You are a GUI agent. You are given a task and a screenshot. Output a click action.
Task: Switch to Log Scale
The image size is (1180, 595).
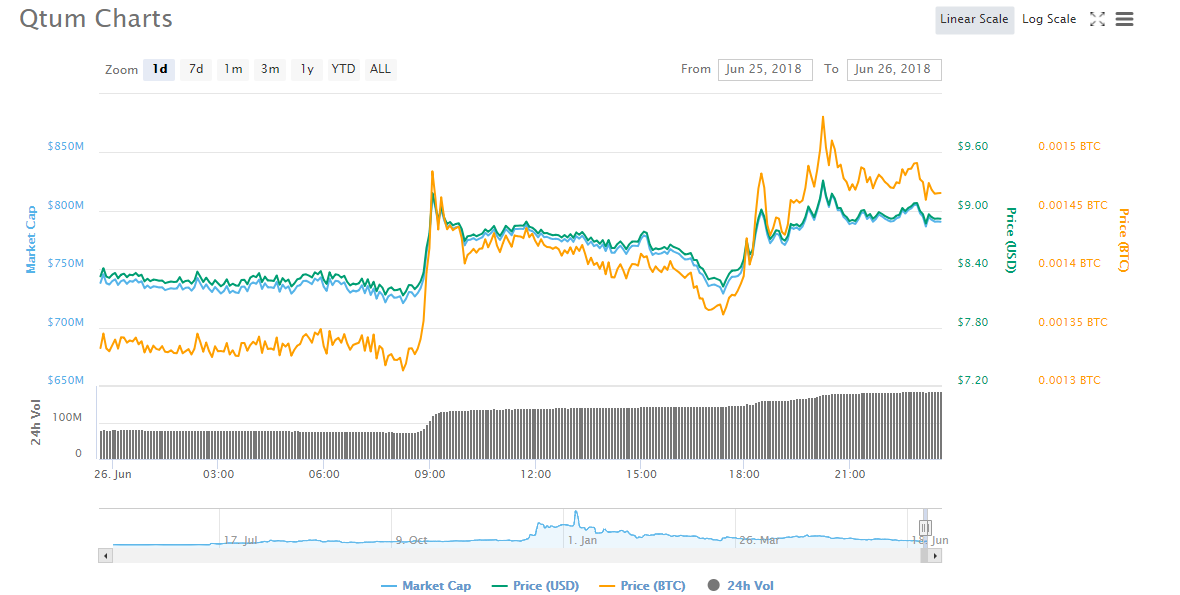(x=1048, y=20)
